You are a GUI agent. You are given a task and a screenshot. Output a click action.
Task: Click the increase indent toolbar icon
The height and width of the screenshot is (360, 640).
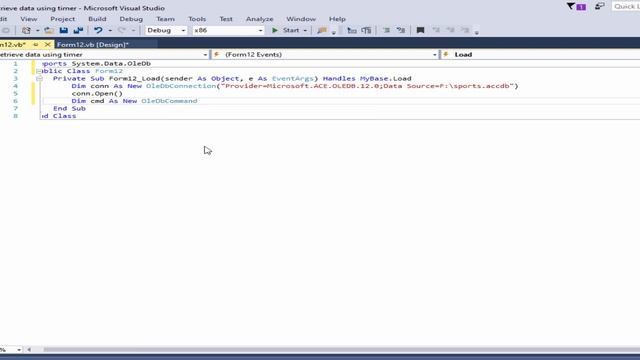pyautogui.click(x=401, y=30)
